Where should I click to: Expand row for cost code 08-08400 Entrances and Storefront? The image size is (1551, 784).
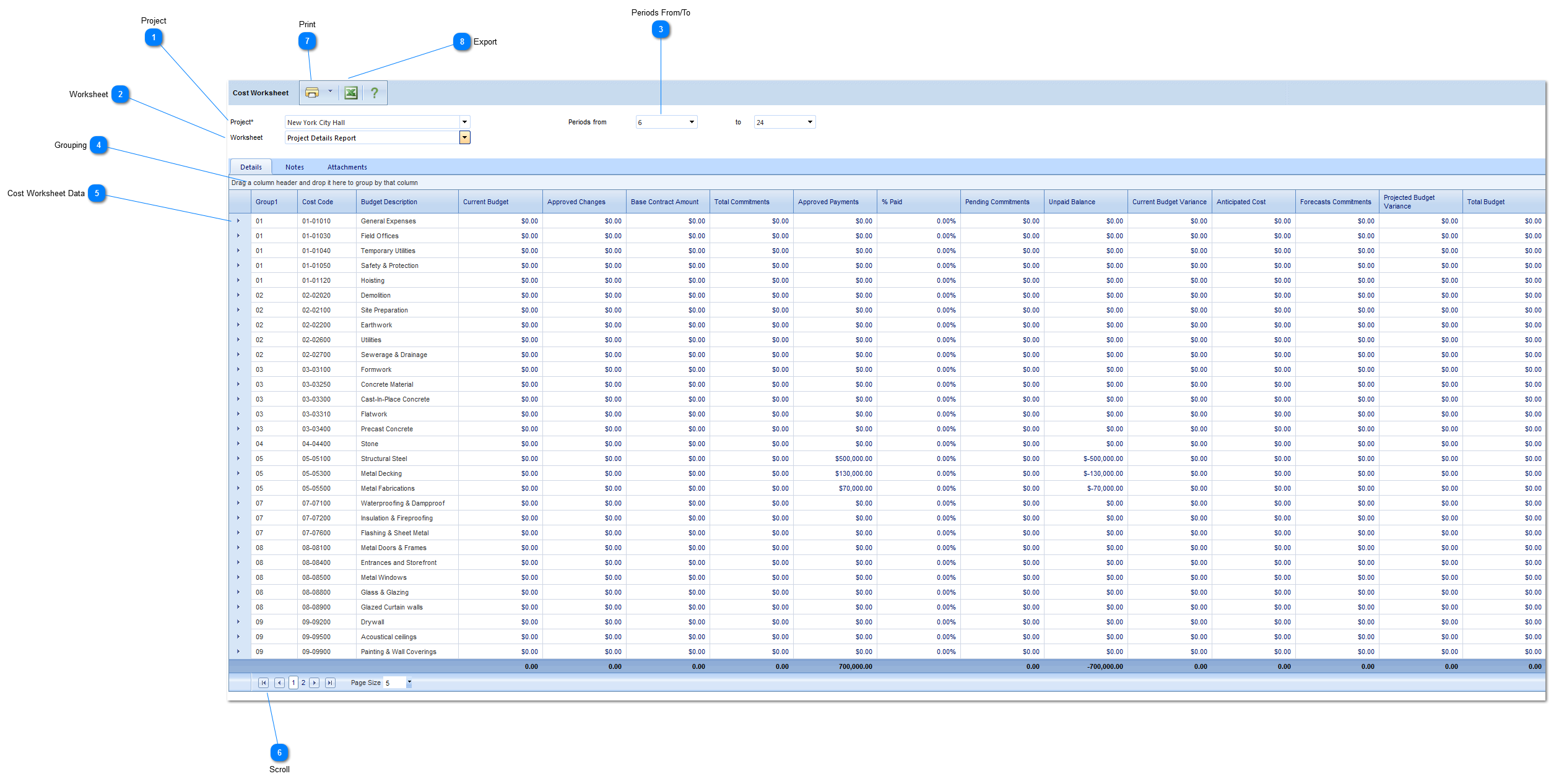pos(237,562)
